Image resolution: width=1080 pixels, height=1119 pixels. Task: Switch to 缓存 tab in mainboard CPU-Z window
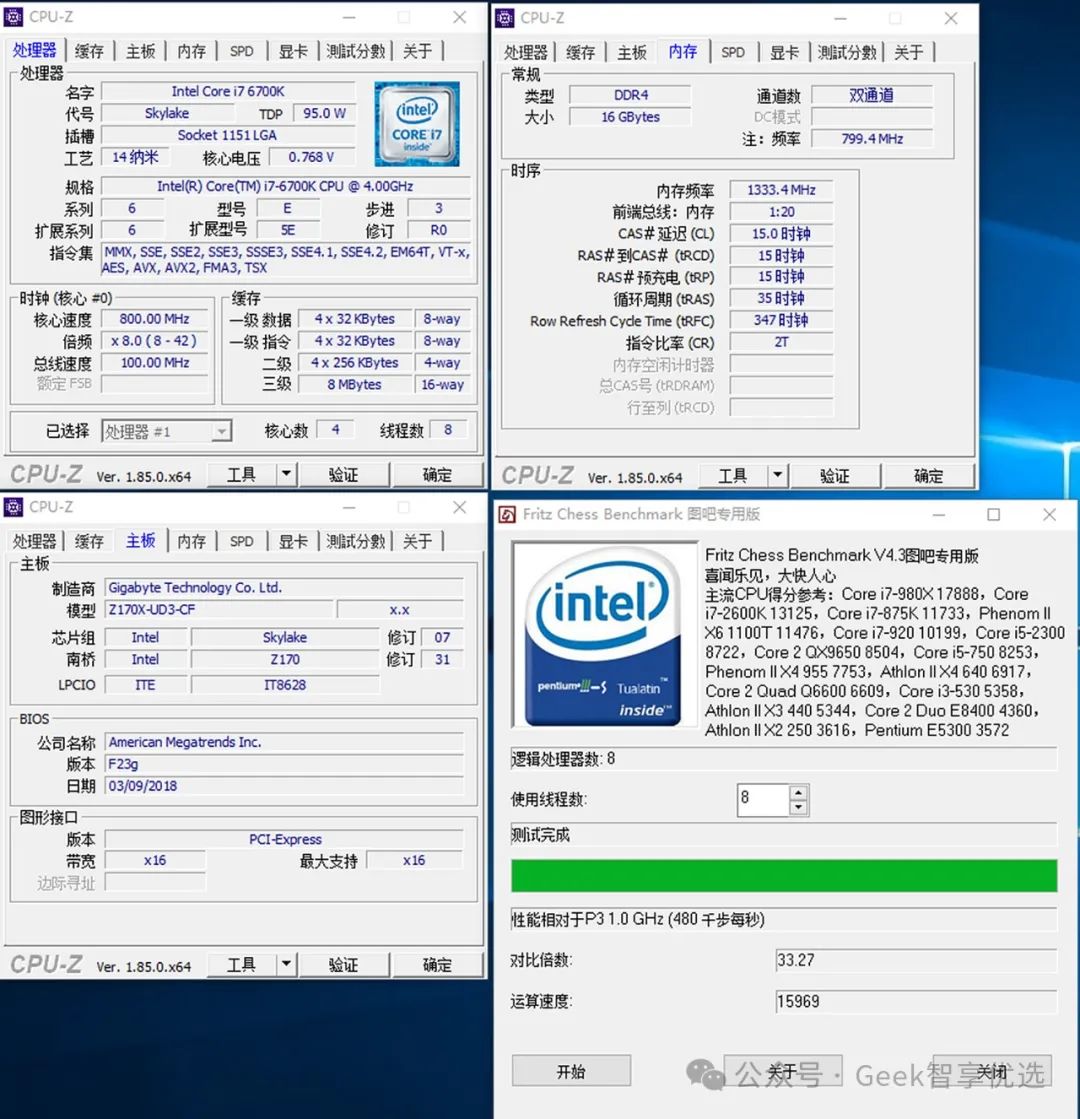pos(89,542)
